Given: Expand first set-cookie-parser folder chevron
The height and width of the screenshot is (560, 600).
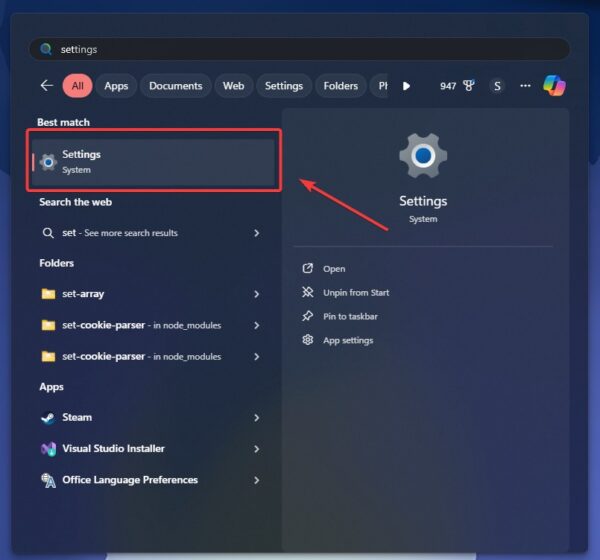Looking at the screenshot, I should [257, 325].
